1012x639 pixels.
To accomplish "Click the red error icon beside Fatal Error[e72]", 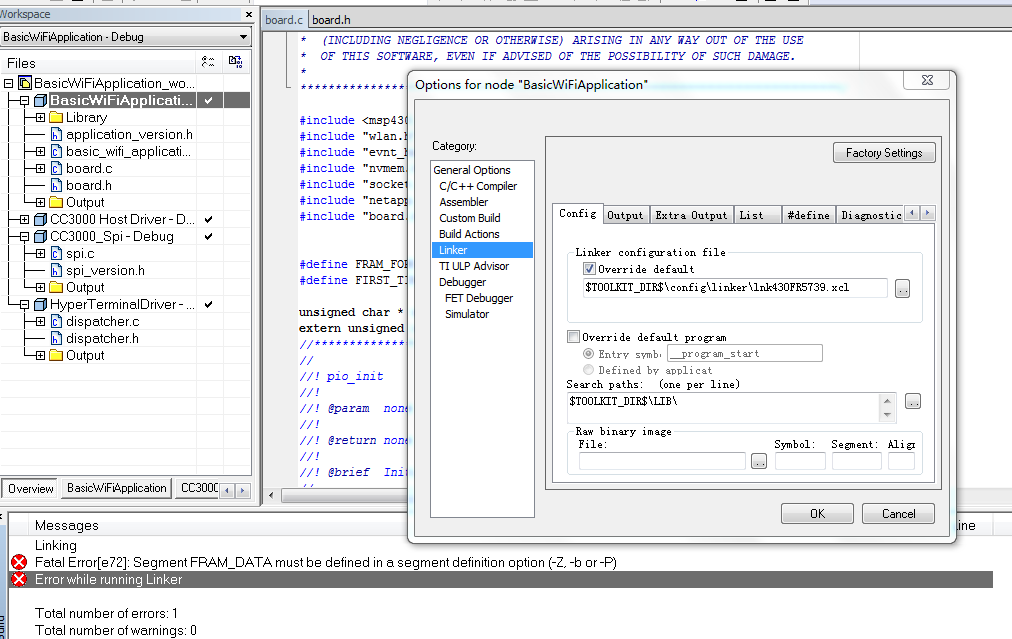I will click(19, 562).
